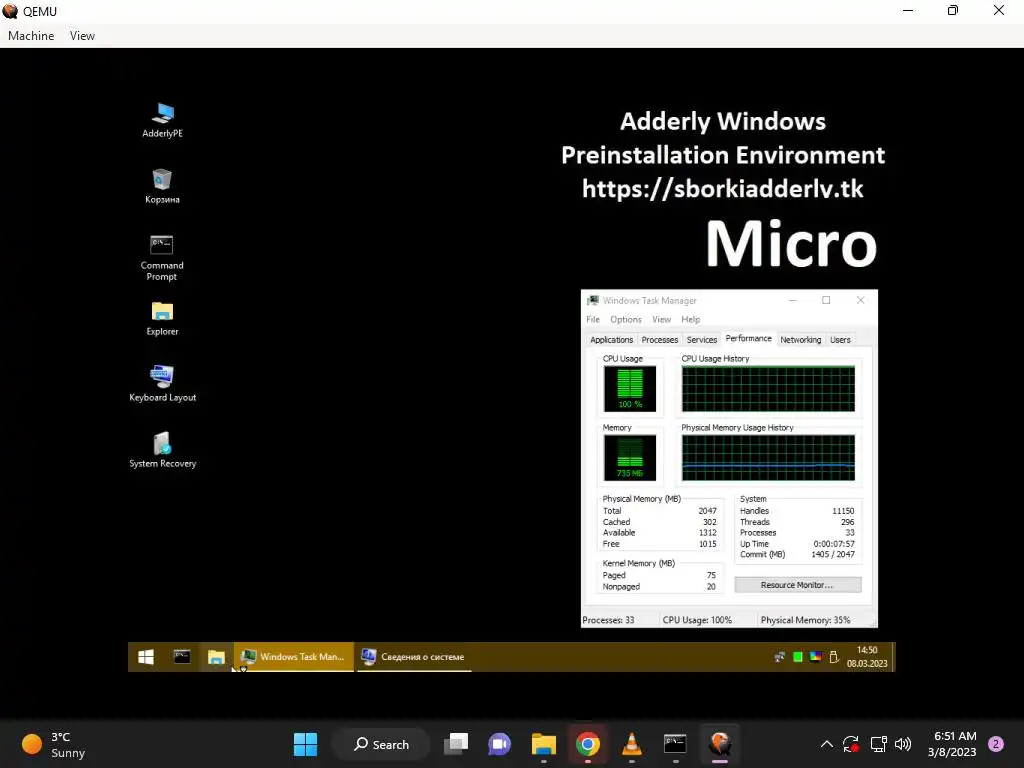Viewport: 1024px width, 768px height.
Task: Open File Explorer on host taskbar
Action: [x=543, y=744]
